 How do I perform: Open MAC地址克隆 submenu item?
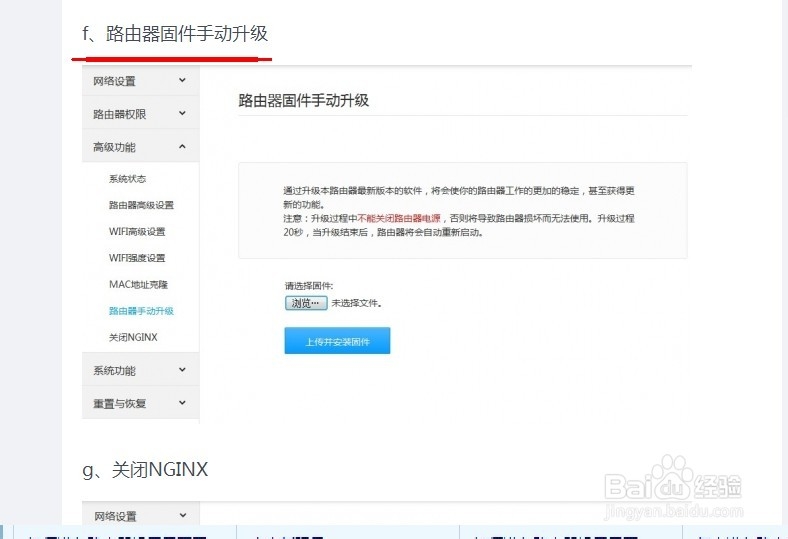(x=138, y=284)
